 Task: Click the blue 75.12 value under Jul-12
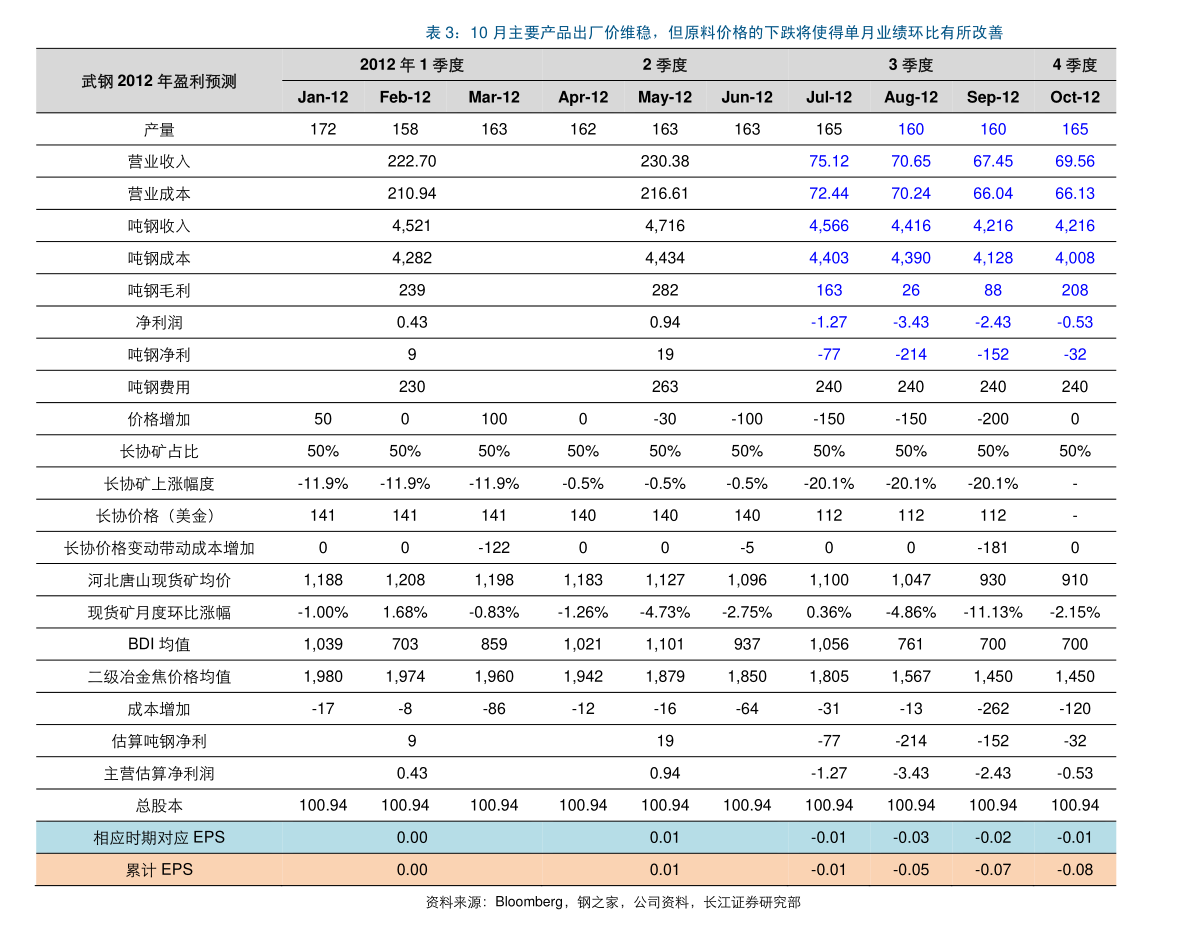829,162
